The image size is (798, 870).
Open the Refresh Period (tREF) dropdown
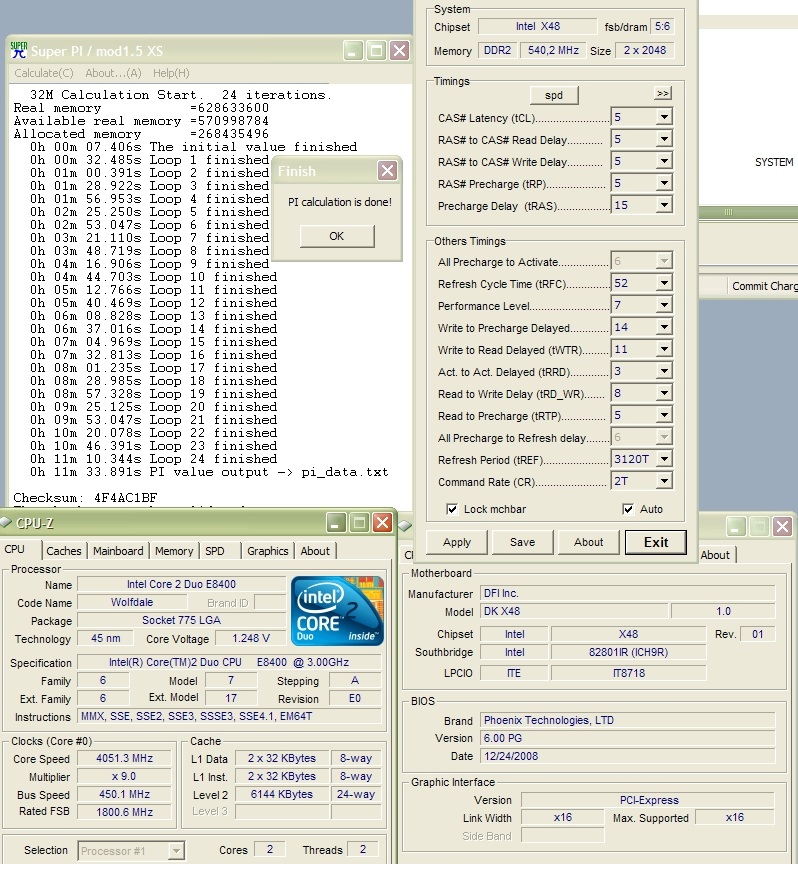[663, 460]
